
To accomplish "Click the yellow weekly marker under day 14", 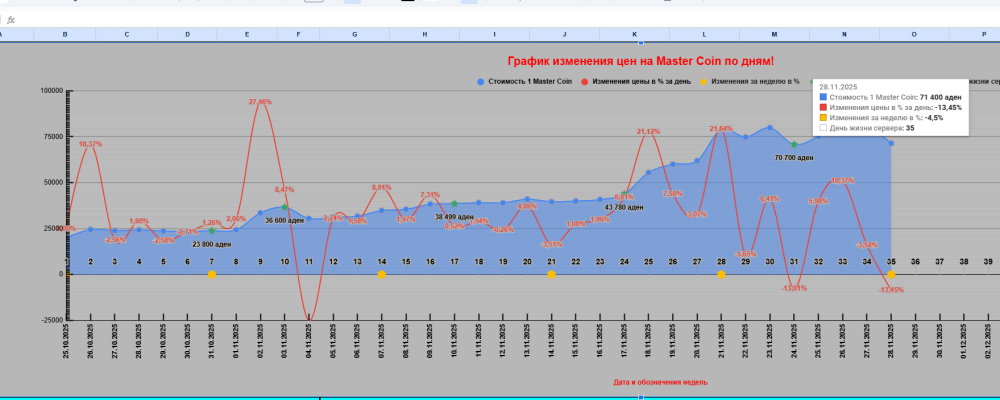I will [381, 274].
